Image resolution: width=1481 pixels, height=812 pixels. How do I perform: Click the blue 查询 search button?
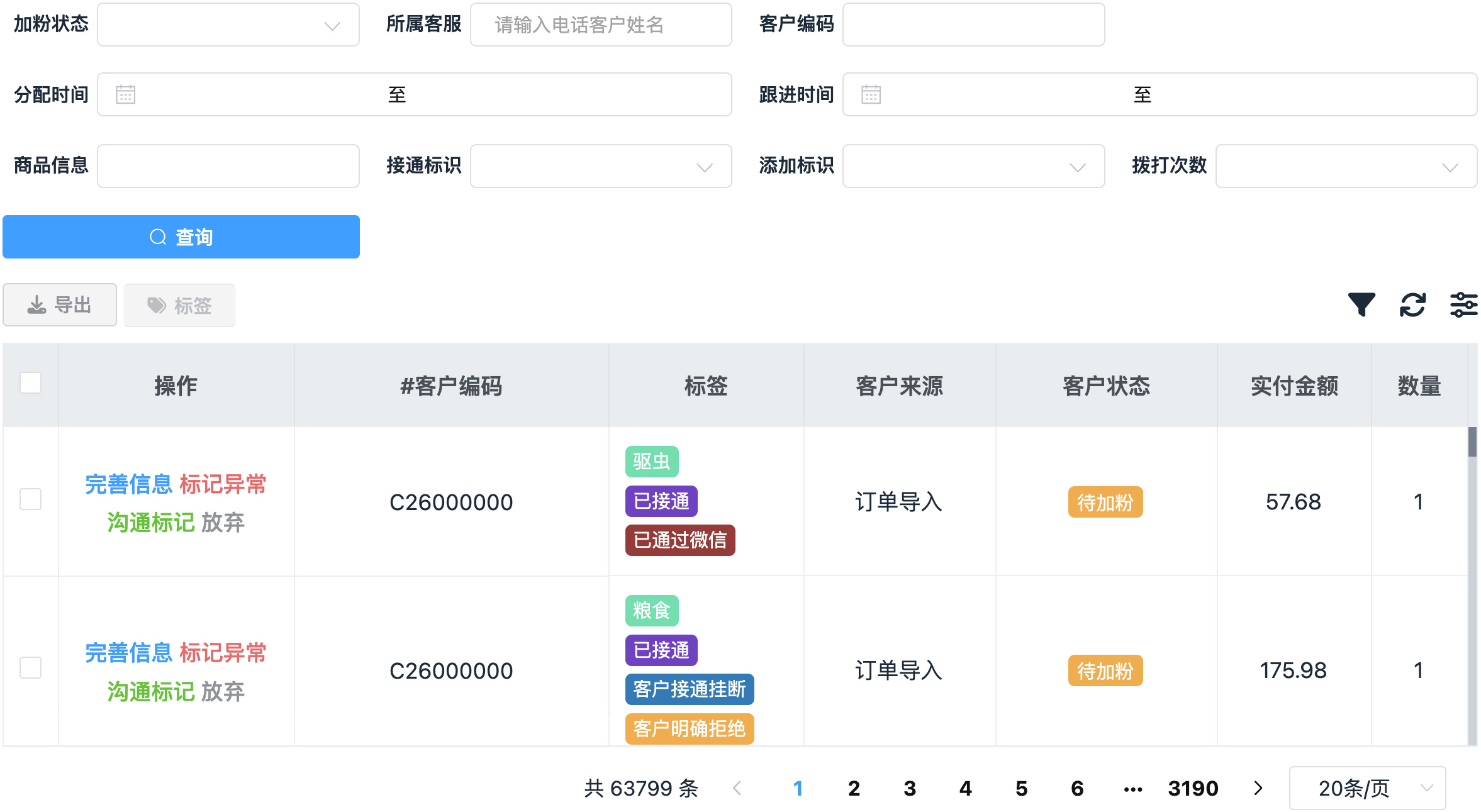click(181, 237)
